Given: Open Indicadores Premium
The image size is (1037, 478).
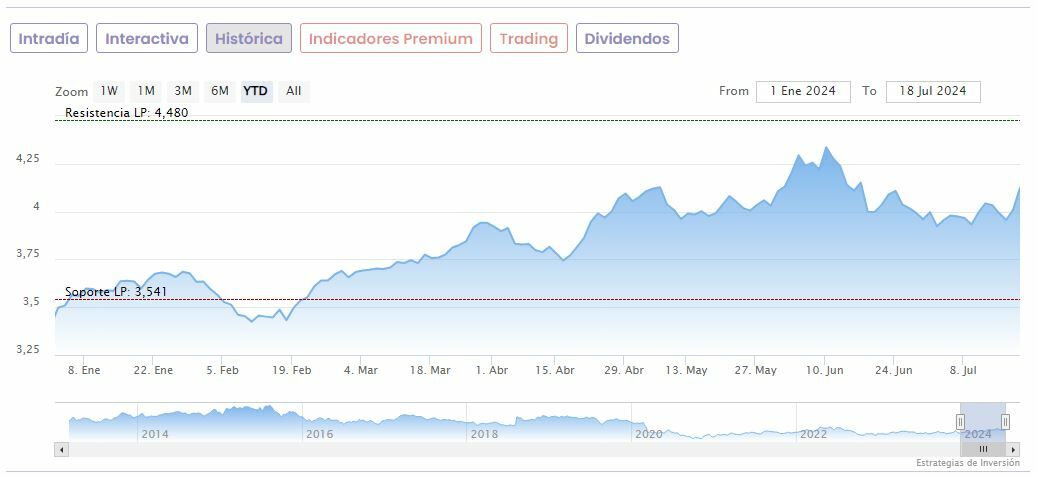Looking at the screenshot, I should tap(391, 39).
